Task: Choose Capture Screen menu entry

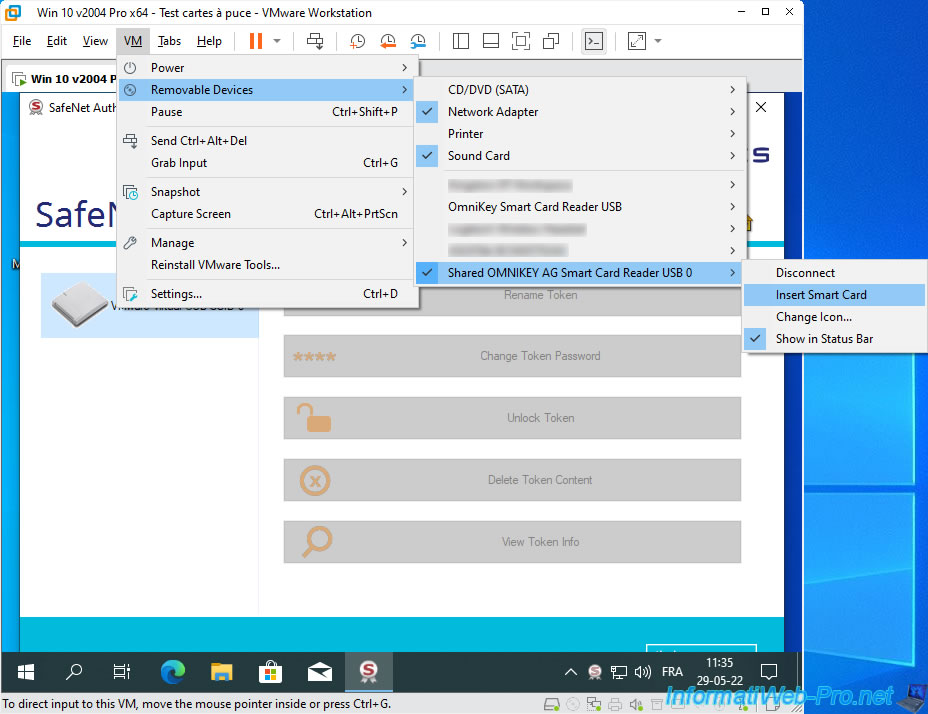Action: 268,214
